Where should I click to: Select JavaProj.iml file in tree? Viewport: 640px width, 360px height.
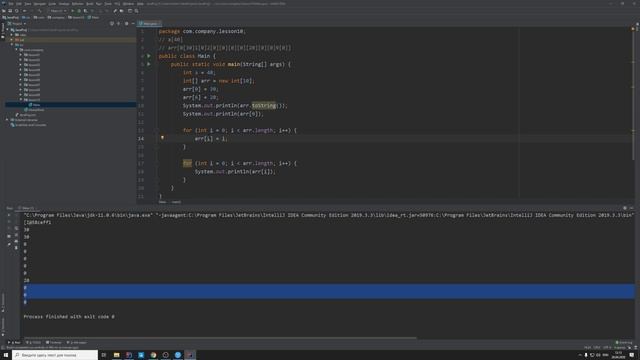tap(27, 115)
